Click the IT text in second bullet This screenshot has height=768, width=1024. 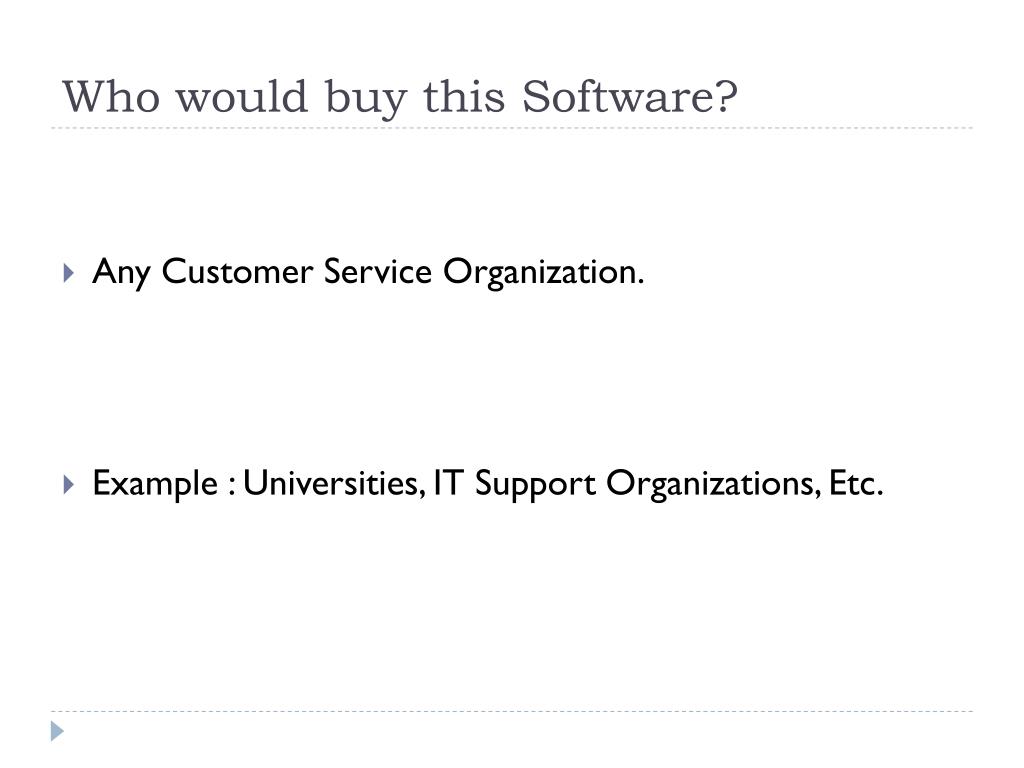pyautogui.click(x=449, y=483)
